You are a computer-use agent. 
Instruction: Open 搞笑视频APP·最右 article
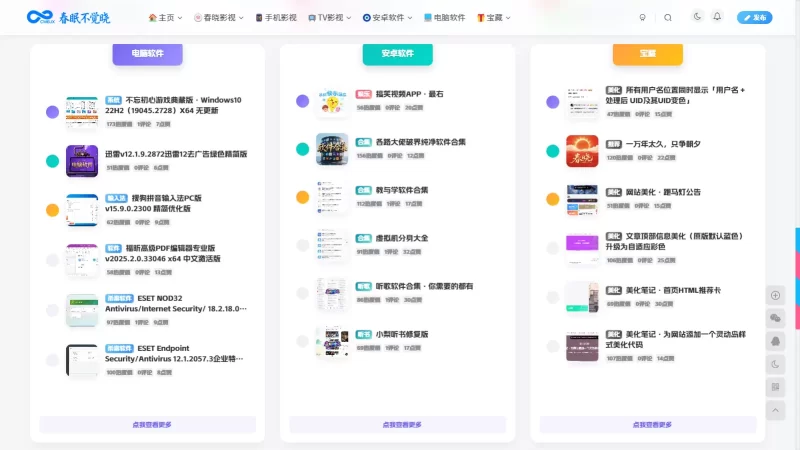pos(410,94)
